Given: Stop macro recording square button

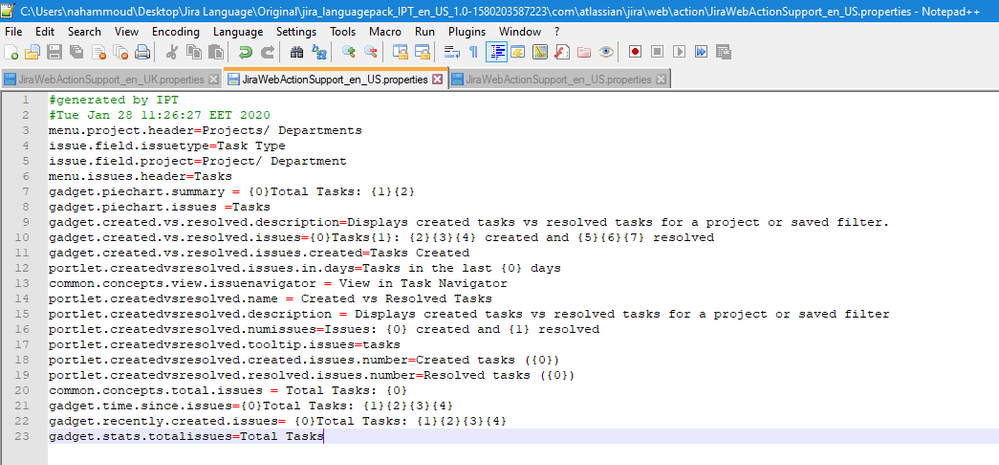Looking at the screenshot, I should tap(658, 52).
